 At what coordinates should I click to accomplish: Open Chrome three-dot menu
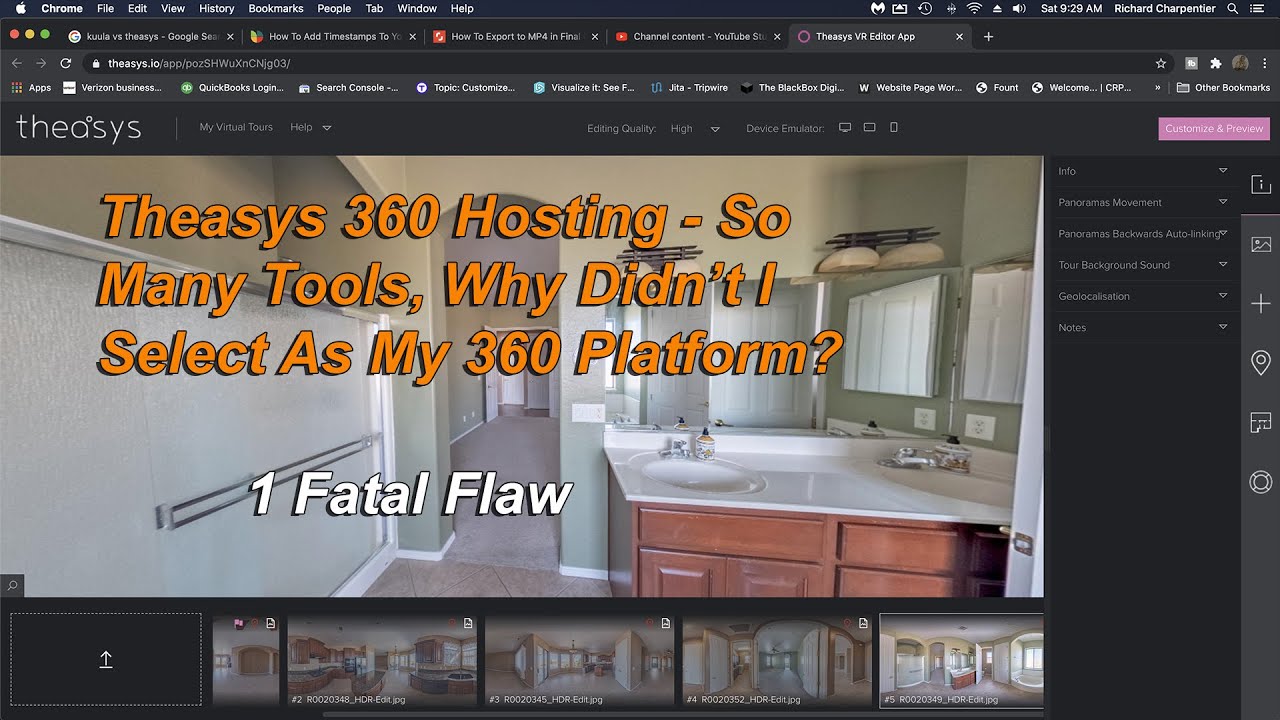pos(1263,63)
